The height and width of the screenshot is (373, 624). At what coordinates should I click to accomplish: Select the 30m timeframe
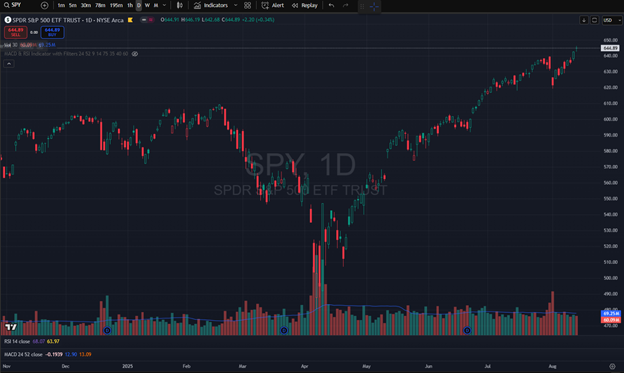[86, 5]
